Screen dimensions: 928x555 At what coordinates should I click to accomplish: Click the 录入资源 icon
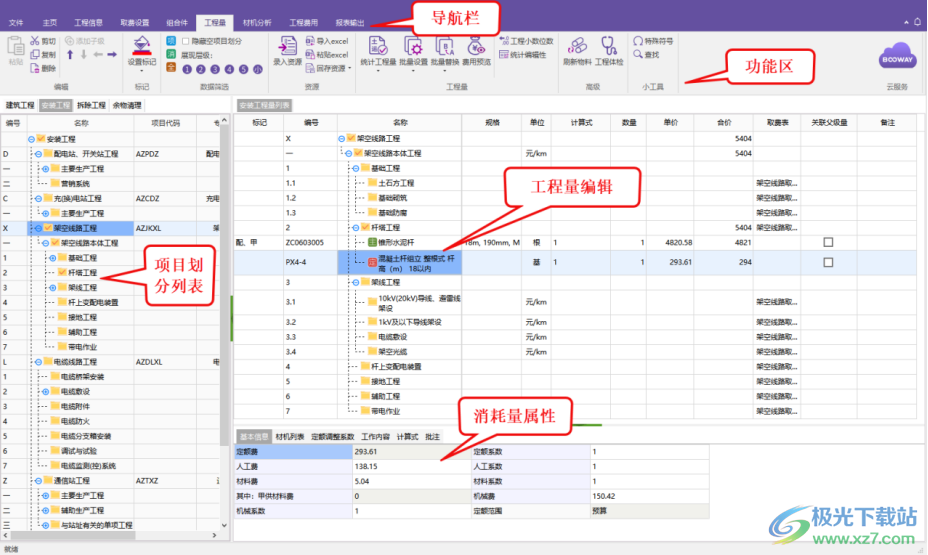click(x=288, y=46)
